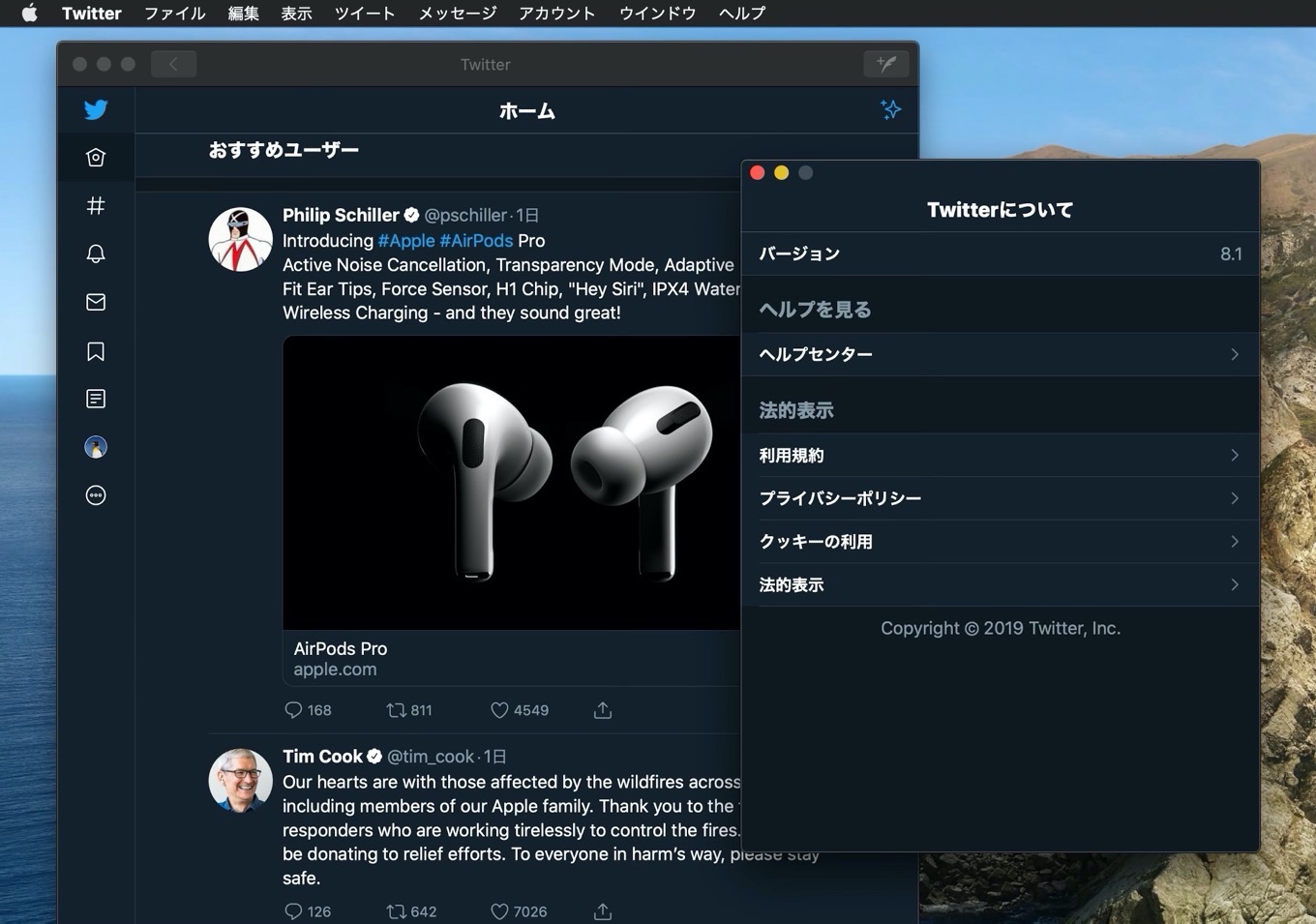Click the #Apple hashtag link

(x=406, y=240)
